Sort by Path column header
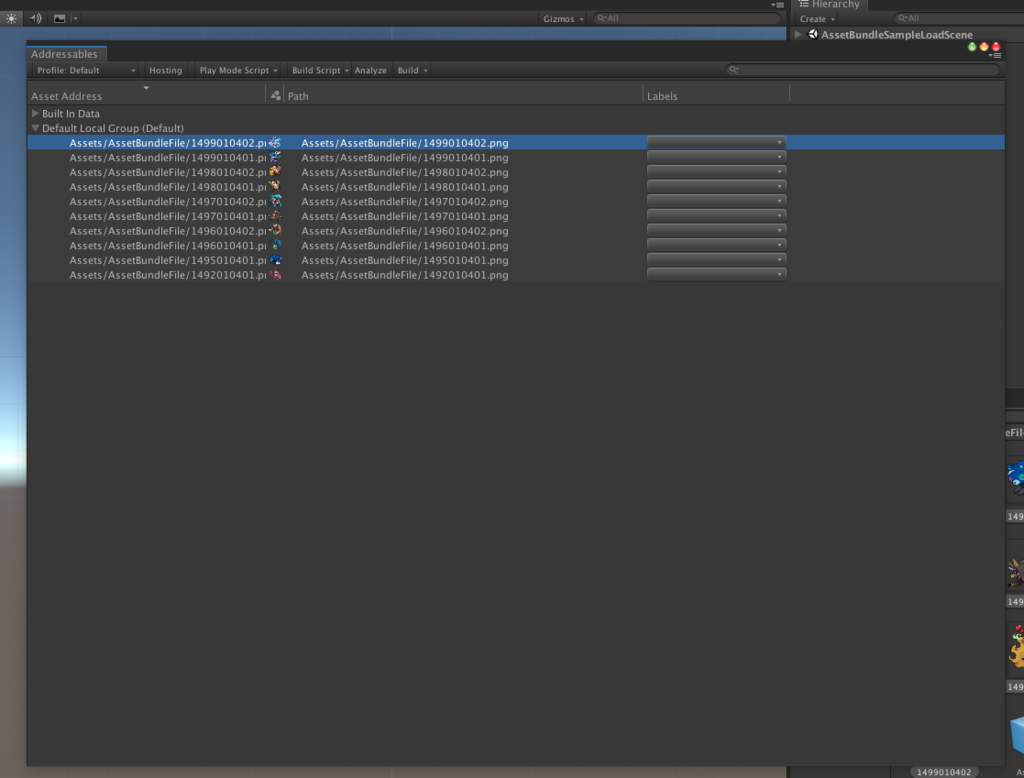This screenshot has height=778, width=1024. [x=463, y=95]
